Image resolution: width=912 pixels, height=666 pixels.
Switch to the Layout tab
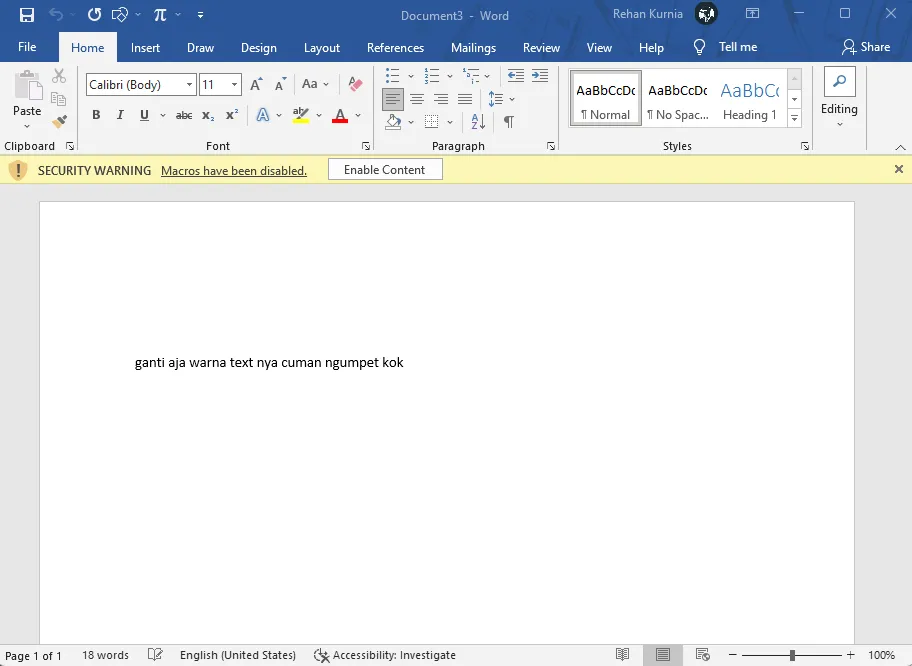pyautogui.click(x=321, y=47)
